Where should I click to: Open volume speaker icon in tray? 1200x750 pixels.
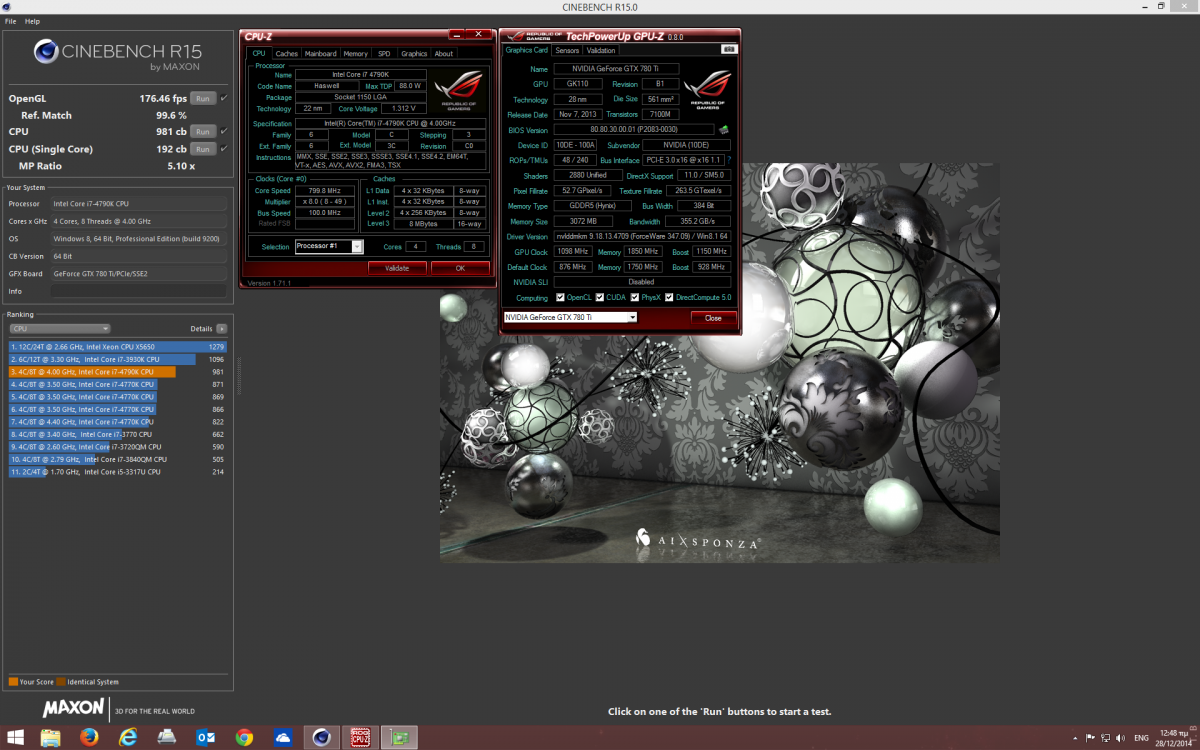(1119, 738)
